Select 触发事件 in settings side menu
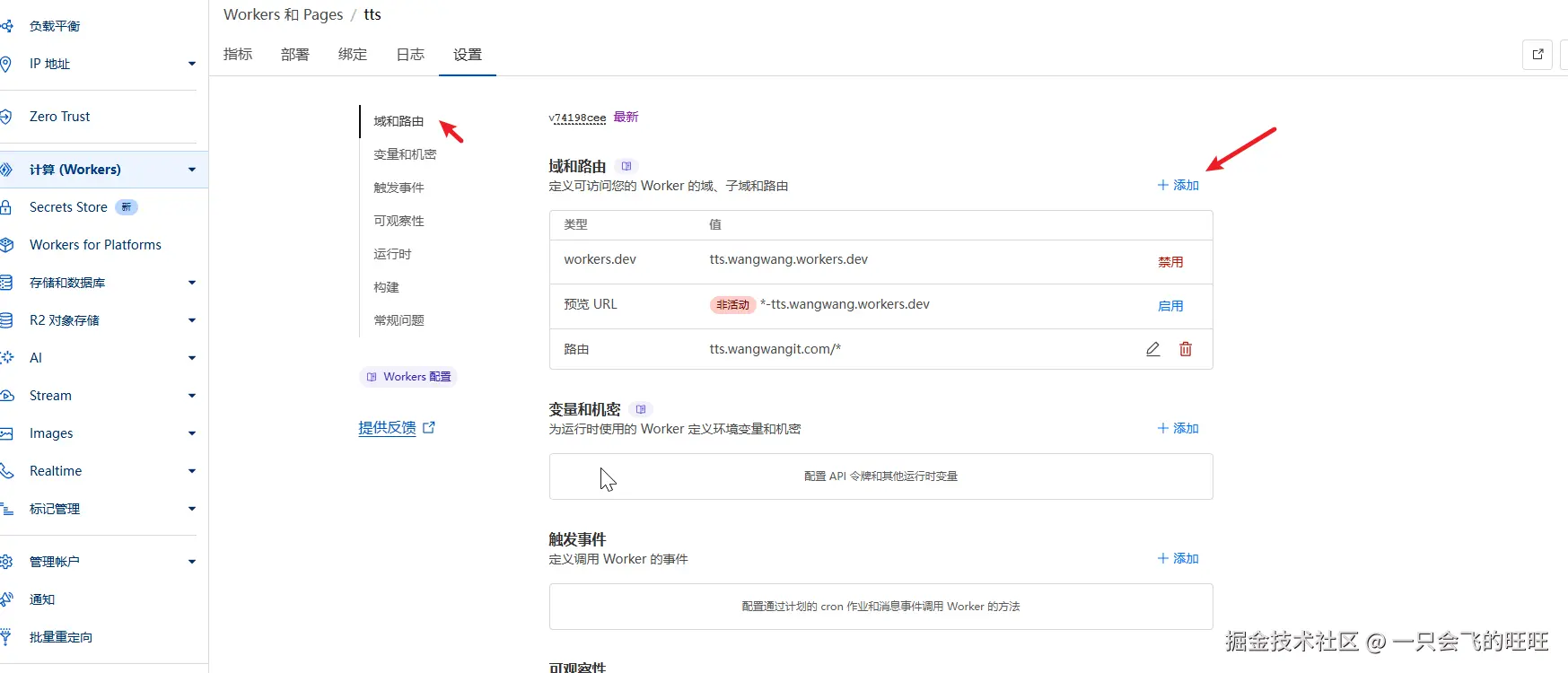Screen dimensions: 1568x673 tap(399, 188)
